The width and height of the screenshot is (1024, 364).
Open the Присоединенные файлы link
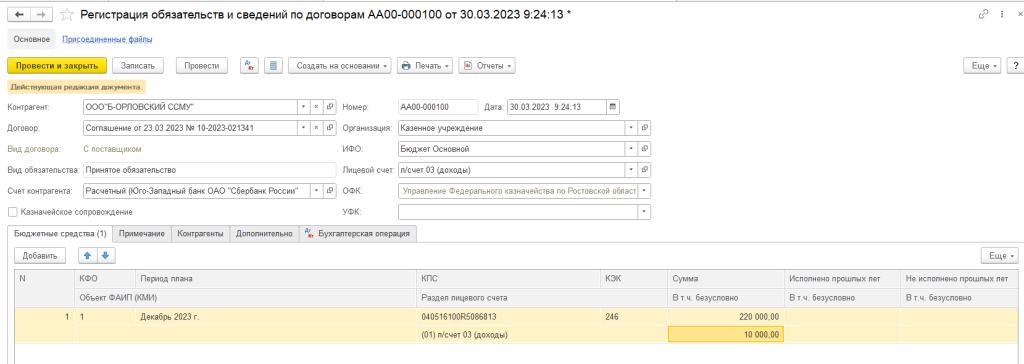tap(107, 39)
